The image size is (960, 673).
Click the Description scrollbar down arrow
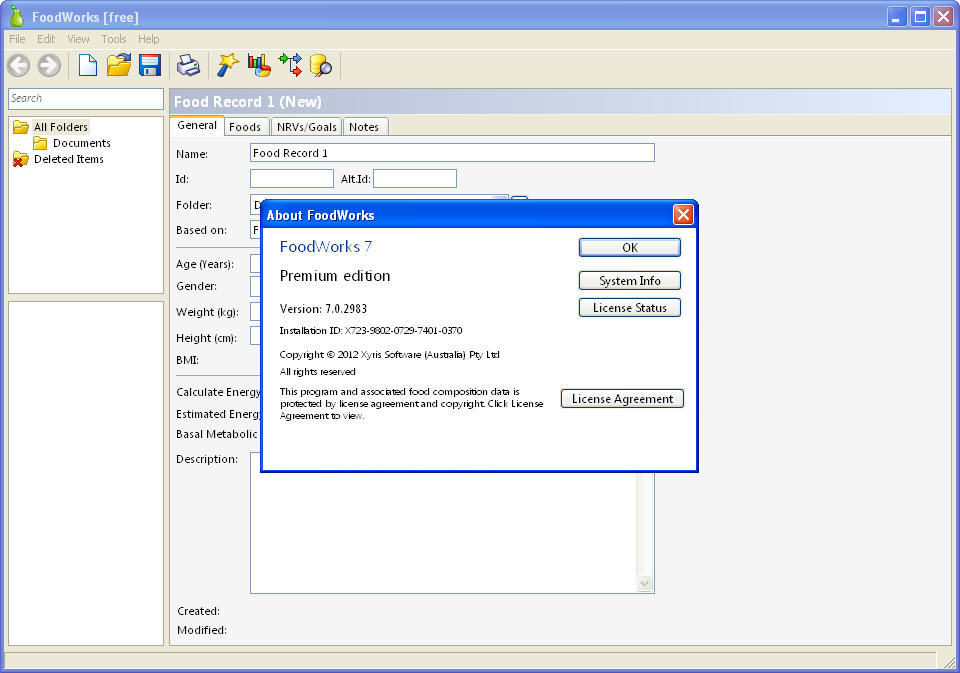(x=645, y=584)
